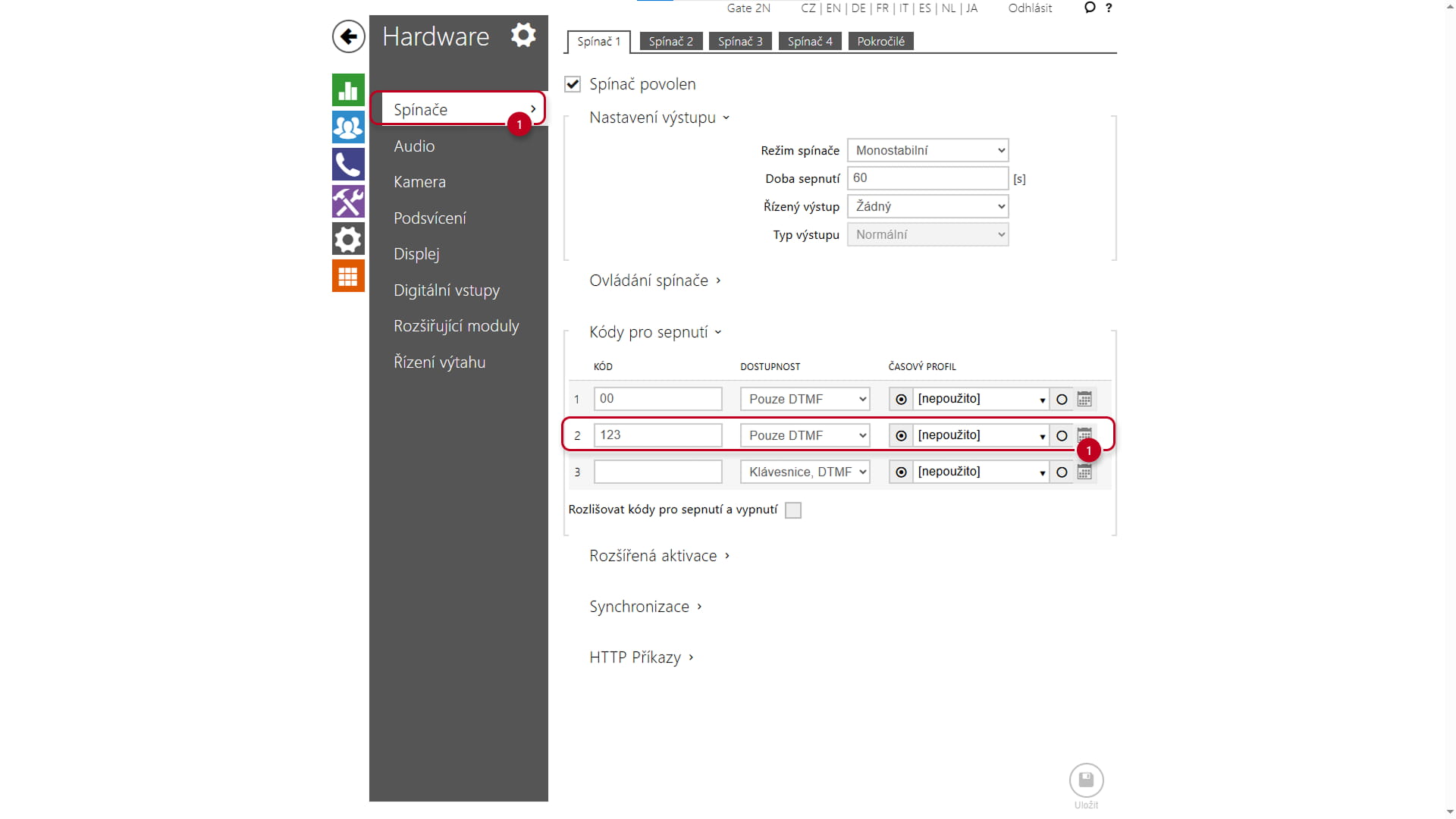
Task: Switch to Pokročilé tab
Action: tap(880, 42)
